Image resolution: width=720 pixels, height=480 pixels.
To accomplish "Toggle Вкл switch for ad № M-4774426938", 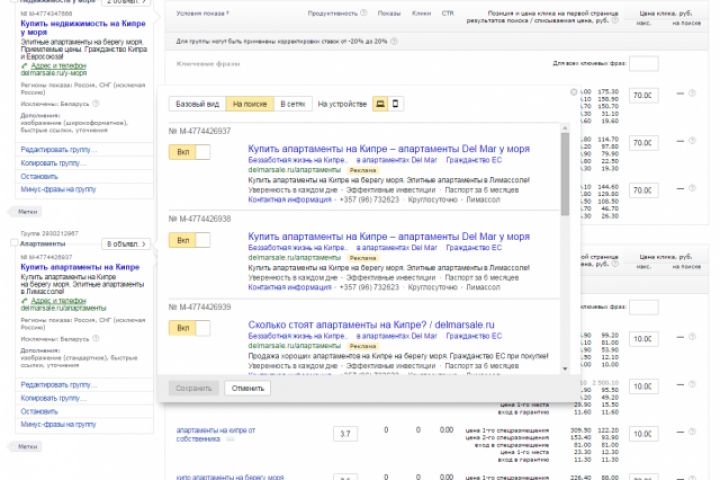I will (x=190, y=240).
